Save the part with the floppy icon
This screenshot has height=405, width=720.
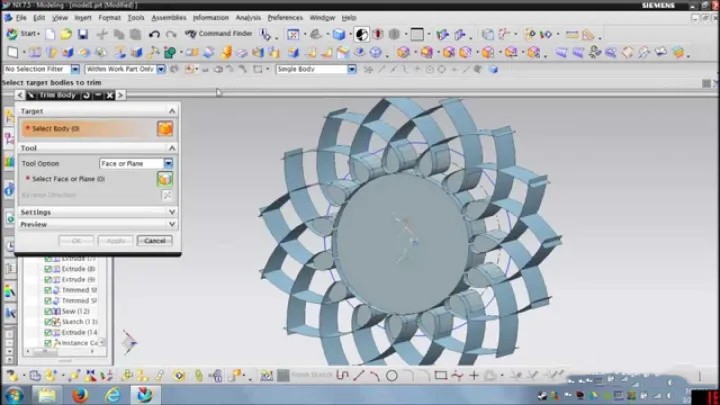[x=83, y=34]
